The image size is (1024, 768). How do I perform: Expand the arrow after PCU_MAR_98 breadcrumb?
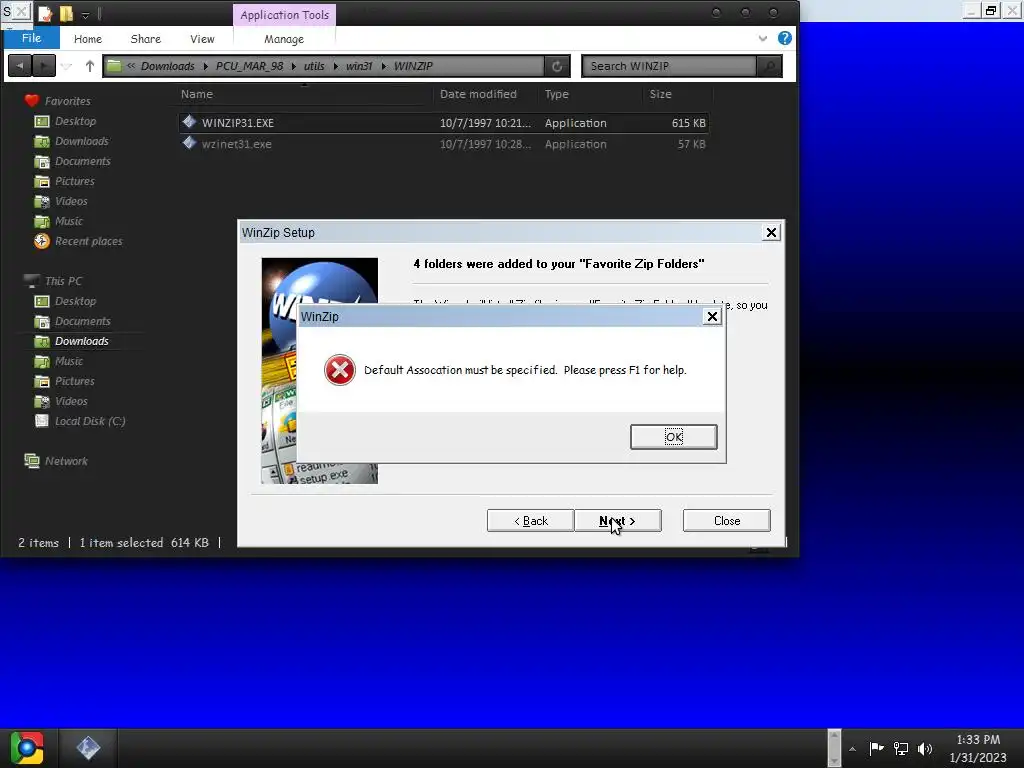tap(294, 66)
